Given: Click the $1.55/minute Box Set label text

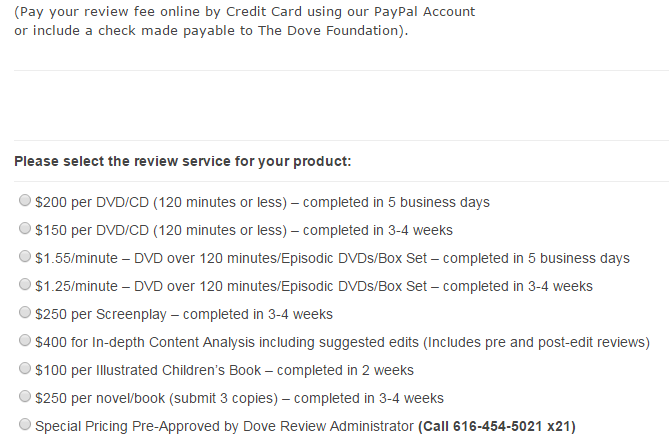Looking at the screenshot, I should (x=332, y=258).
